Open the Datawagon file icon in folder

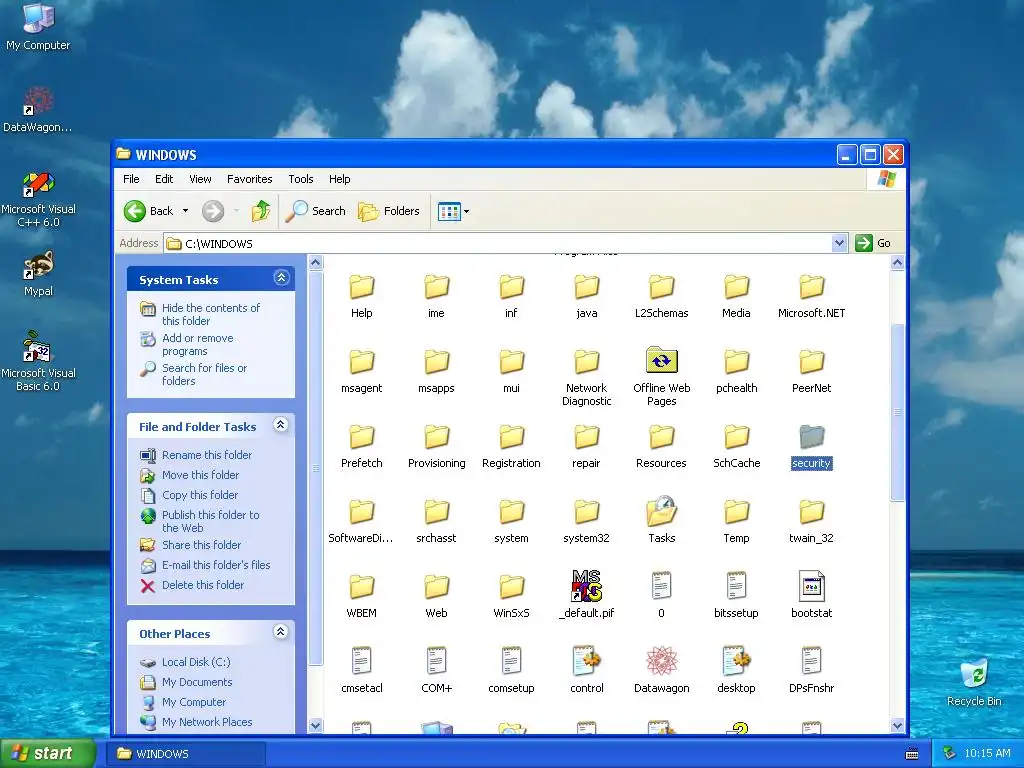(x=661, y=661)
